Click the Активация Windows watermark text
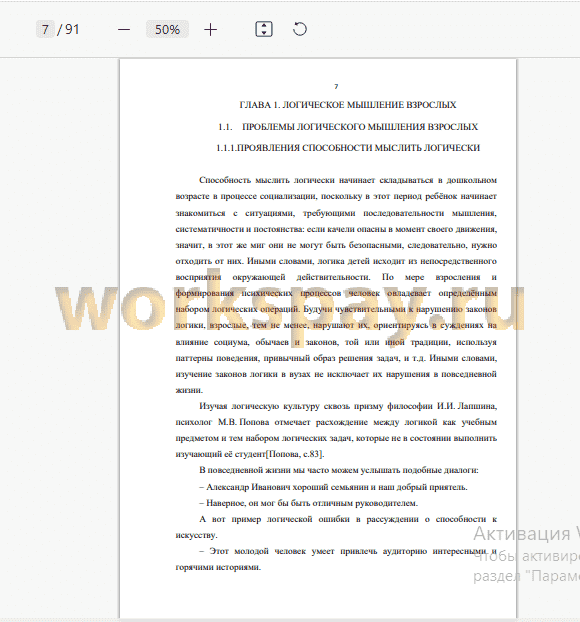 pos(526,534)
